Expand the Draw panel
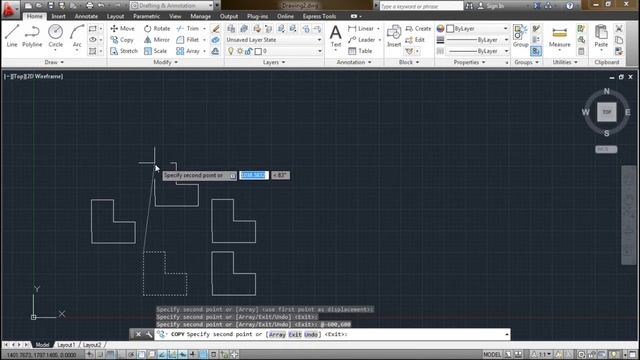 pyautogui.click(x=54, y=62)
